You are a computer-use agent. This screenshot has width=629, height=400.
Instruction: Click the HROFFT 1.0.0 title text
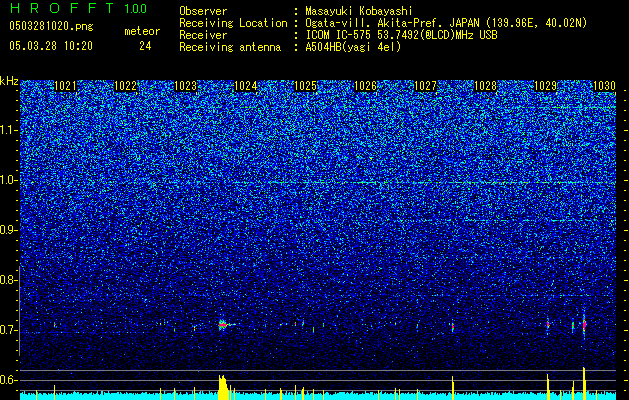pos(78,8)
